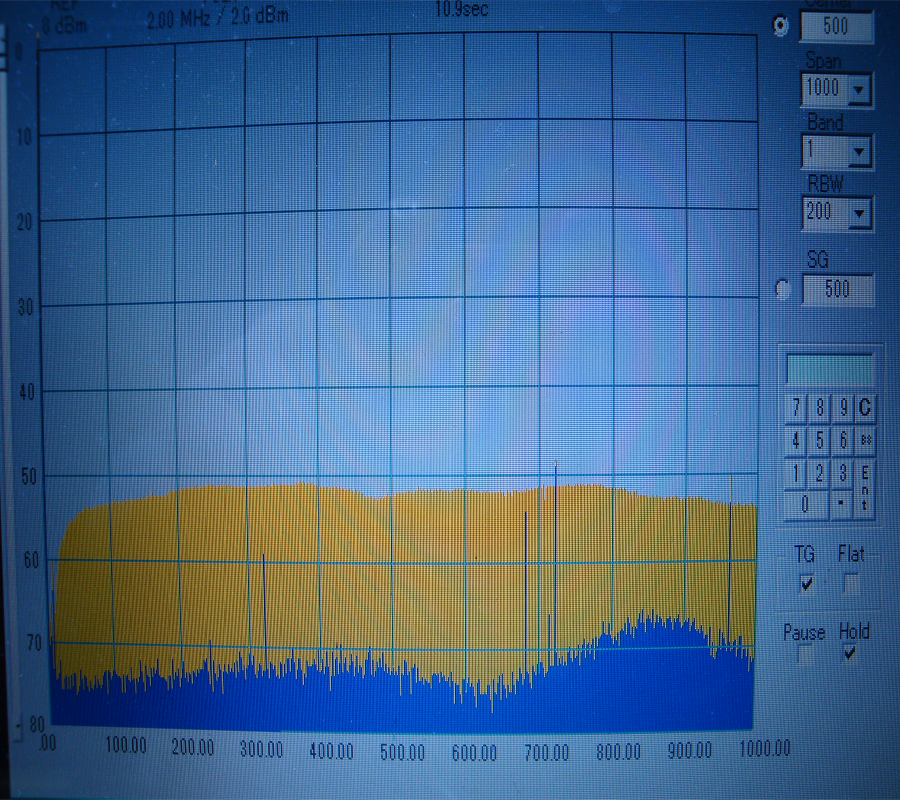Viewport: 900px width, 800px height.
Task: Select the Center frequency radio button
Action: tap(781, 27)
